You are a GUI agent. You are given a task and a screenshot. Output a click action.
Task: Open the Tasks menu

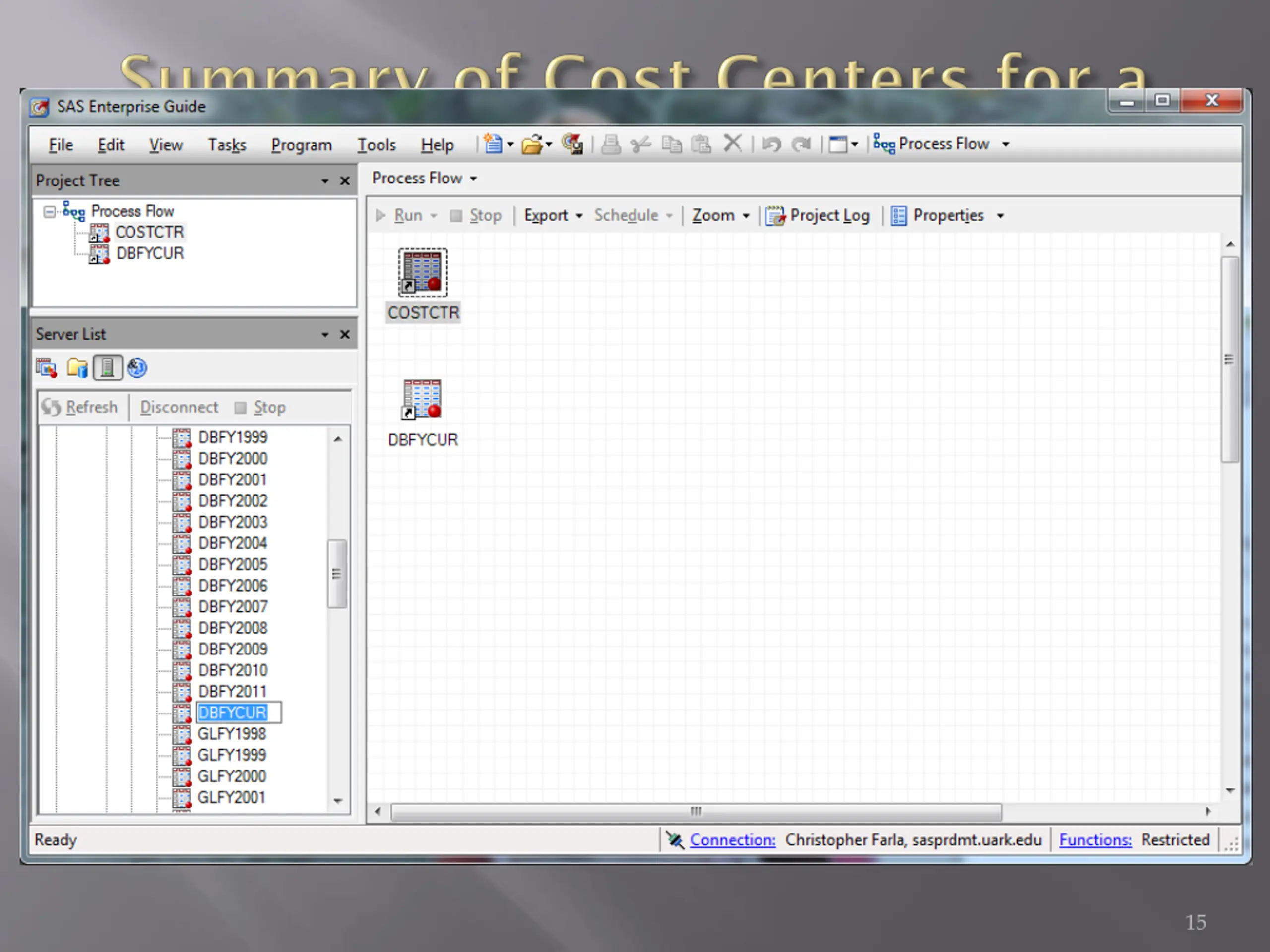pyautogui.click(x=227, y=145)
